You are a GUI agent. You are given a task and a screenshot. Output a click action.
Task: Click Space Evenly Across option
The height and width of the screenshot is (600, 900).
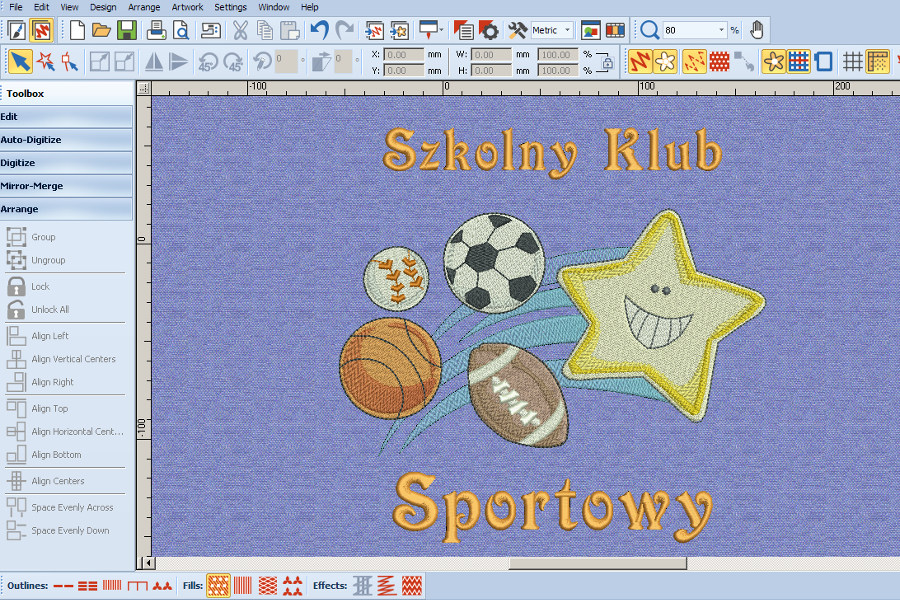point(72,507)
